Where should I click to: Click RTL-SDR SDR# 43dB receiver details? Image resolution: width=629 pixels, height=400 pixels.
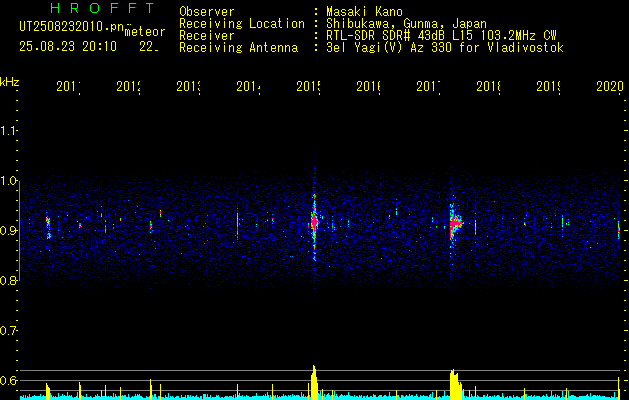tap(441, 36)
